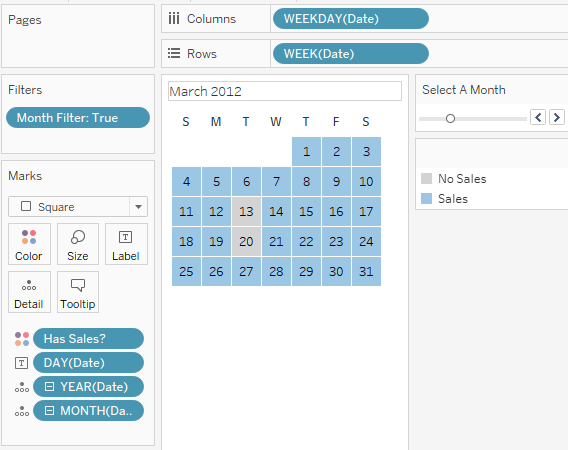Expand the MONTH(Date) pill hierarchy
Screen dimensions: 568x450
(x=49, y=411)
